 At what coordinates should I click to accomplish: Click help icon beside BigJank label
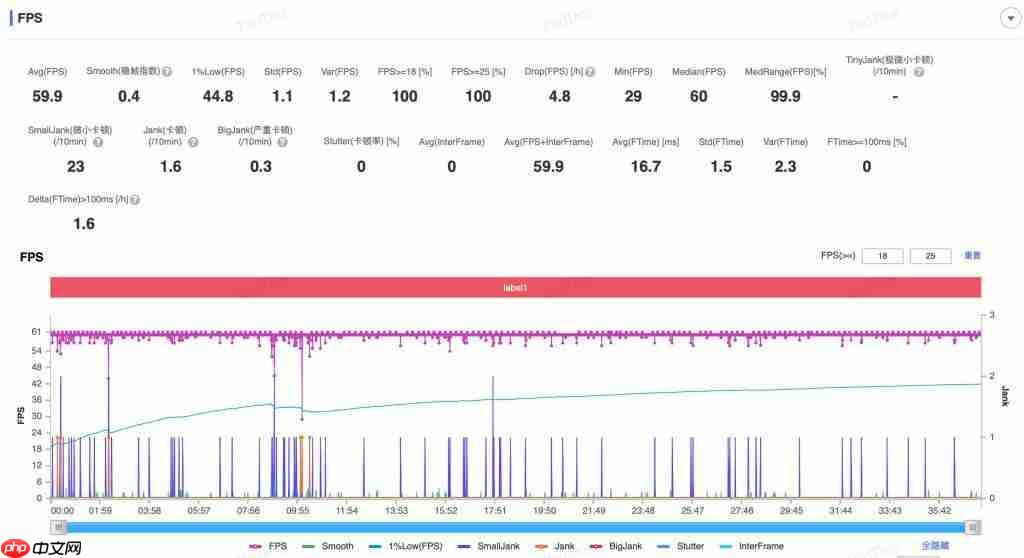point(282,142)
